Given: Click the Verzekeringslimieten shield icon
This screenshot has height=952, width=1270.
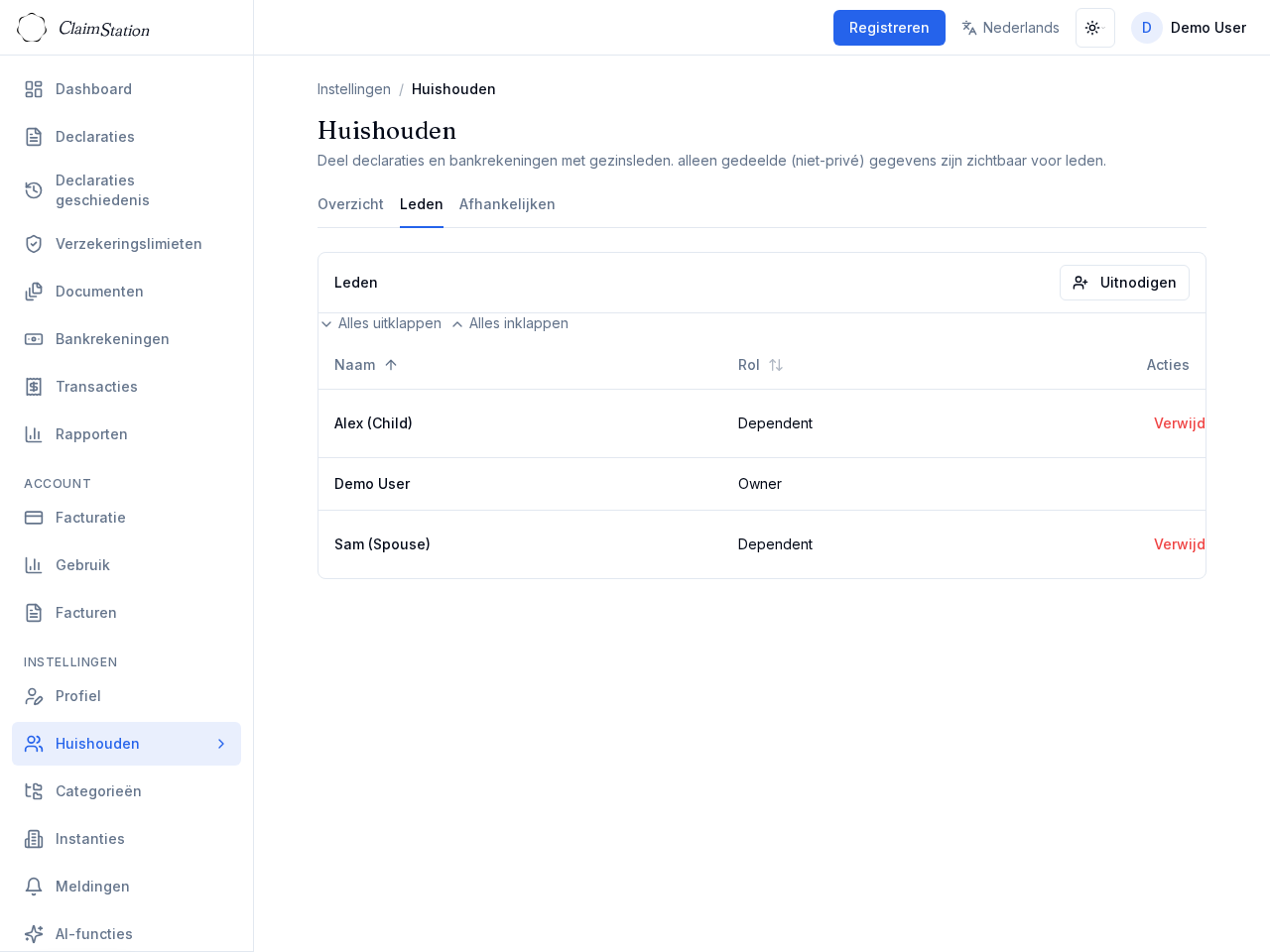Looking at the screenshot, I should tap(34, 244).
